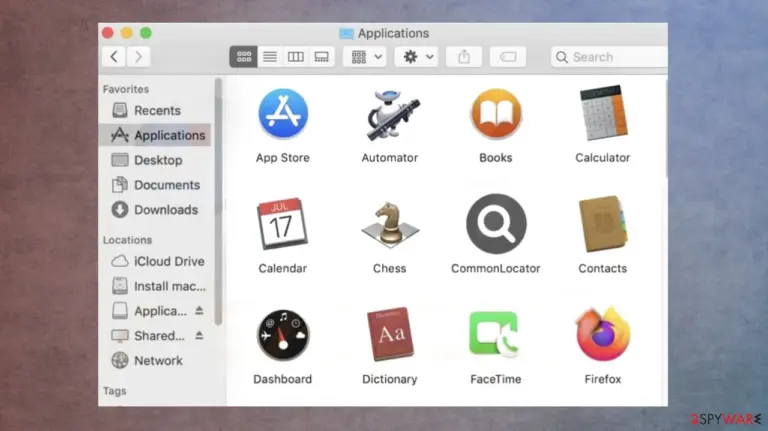Select the Calculator app icon

(603, 113)
